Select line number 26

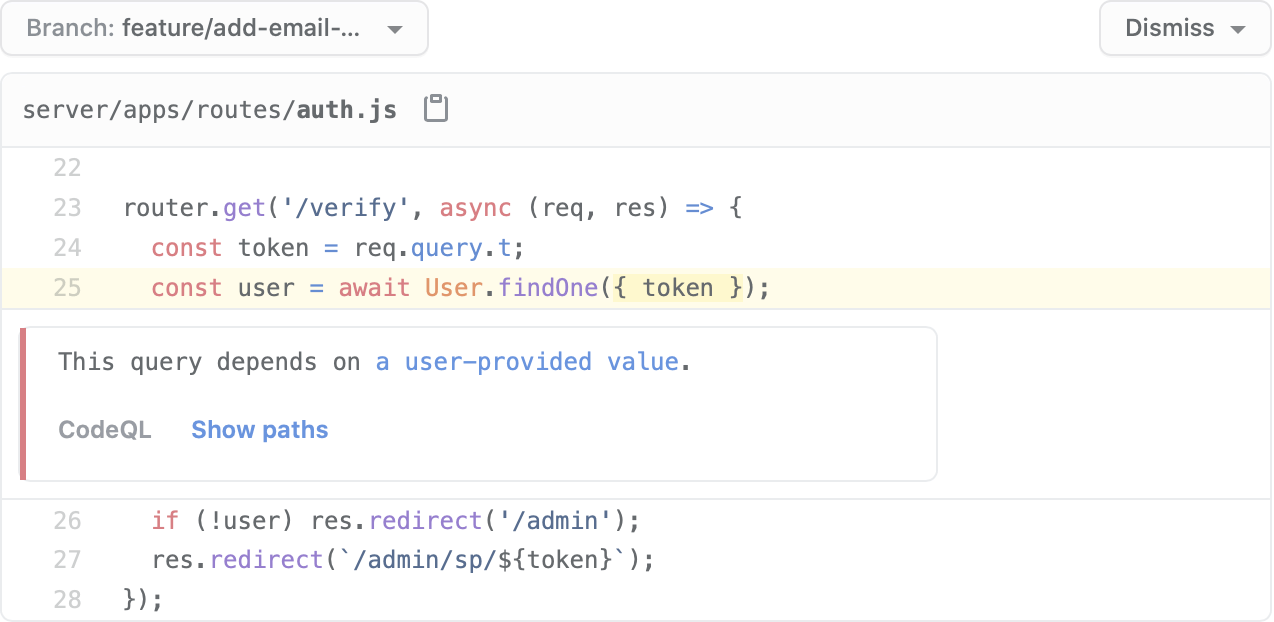click(x=67, y=521)
